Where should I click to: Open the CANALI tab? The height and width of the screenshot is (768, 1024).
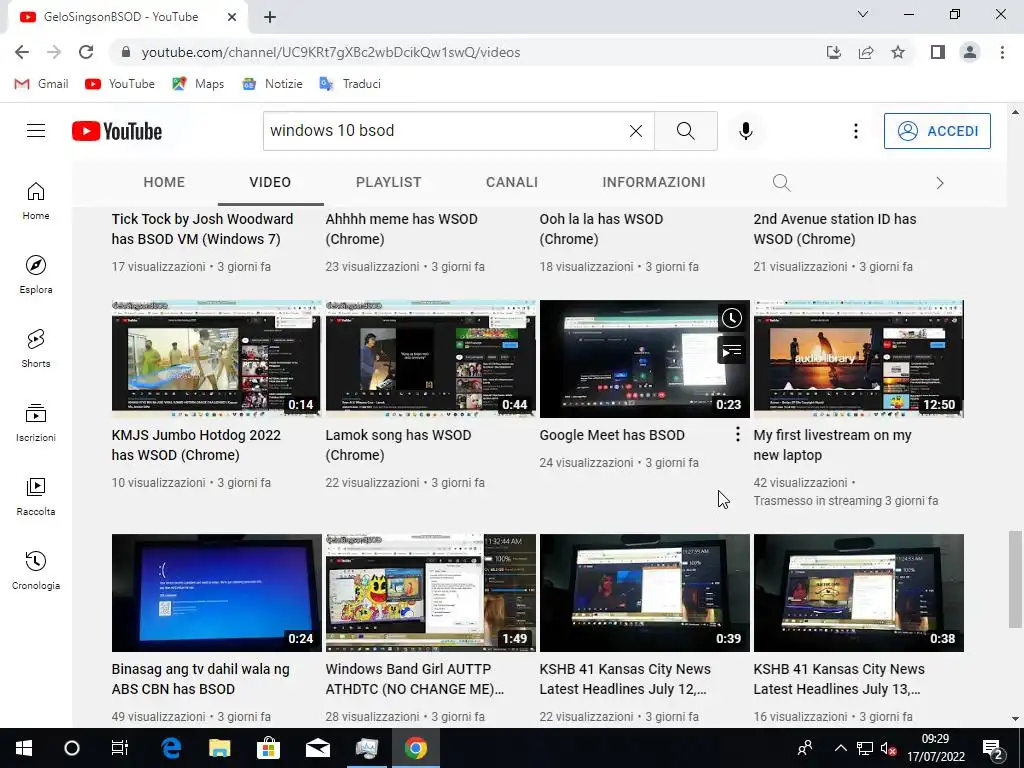coord(512,182)
